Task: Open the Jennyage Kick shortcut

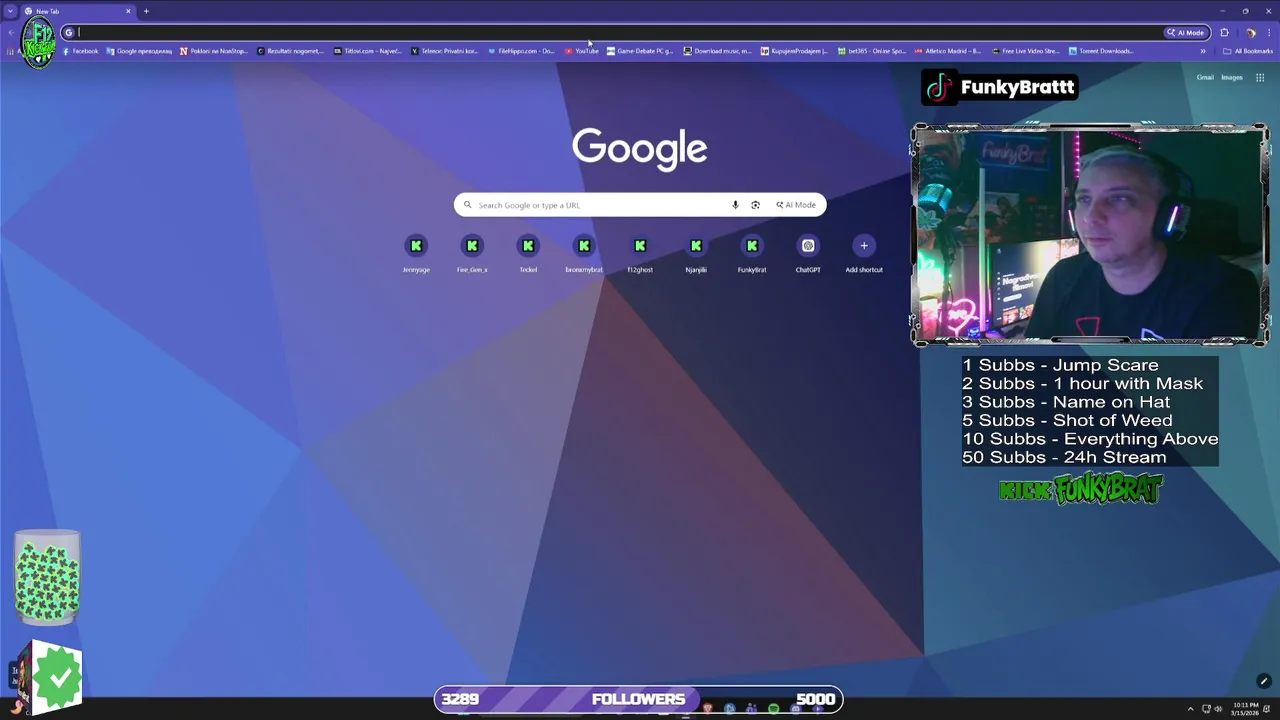Action: pyautogui.click(x=416, y=253)
